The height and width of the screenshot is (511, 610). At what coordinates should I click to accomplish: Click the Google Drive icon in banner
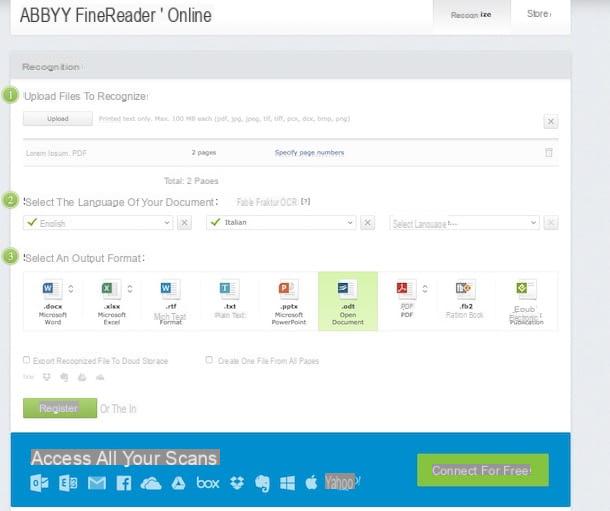[178, 483]
